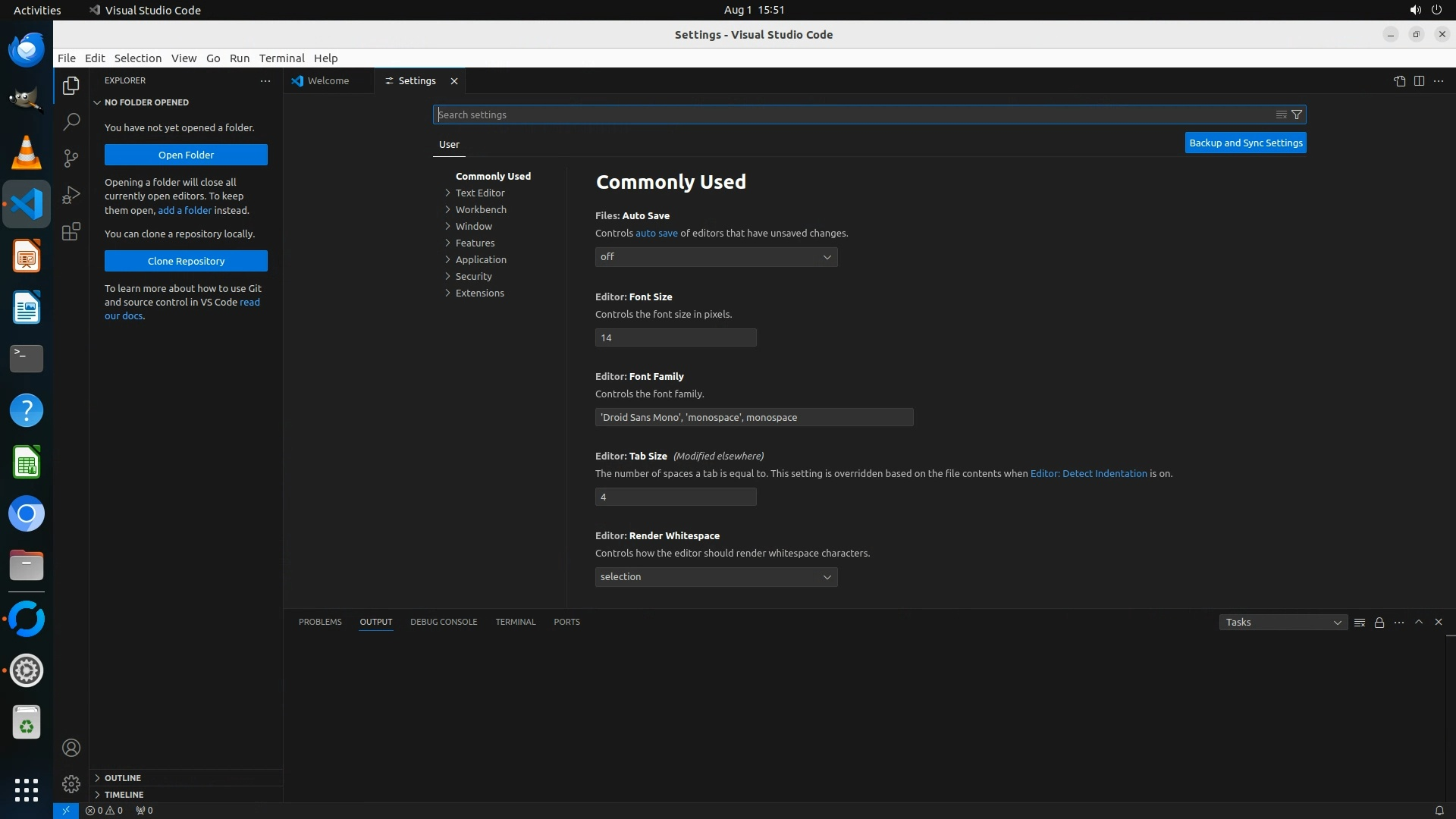Split the editor right icon
1456x819 pixels.
click(1419, 81)
